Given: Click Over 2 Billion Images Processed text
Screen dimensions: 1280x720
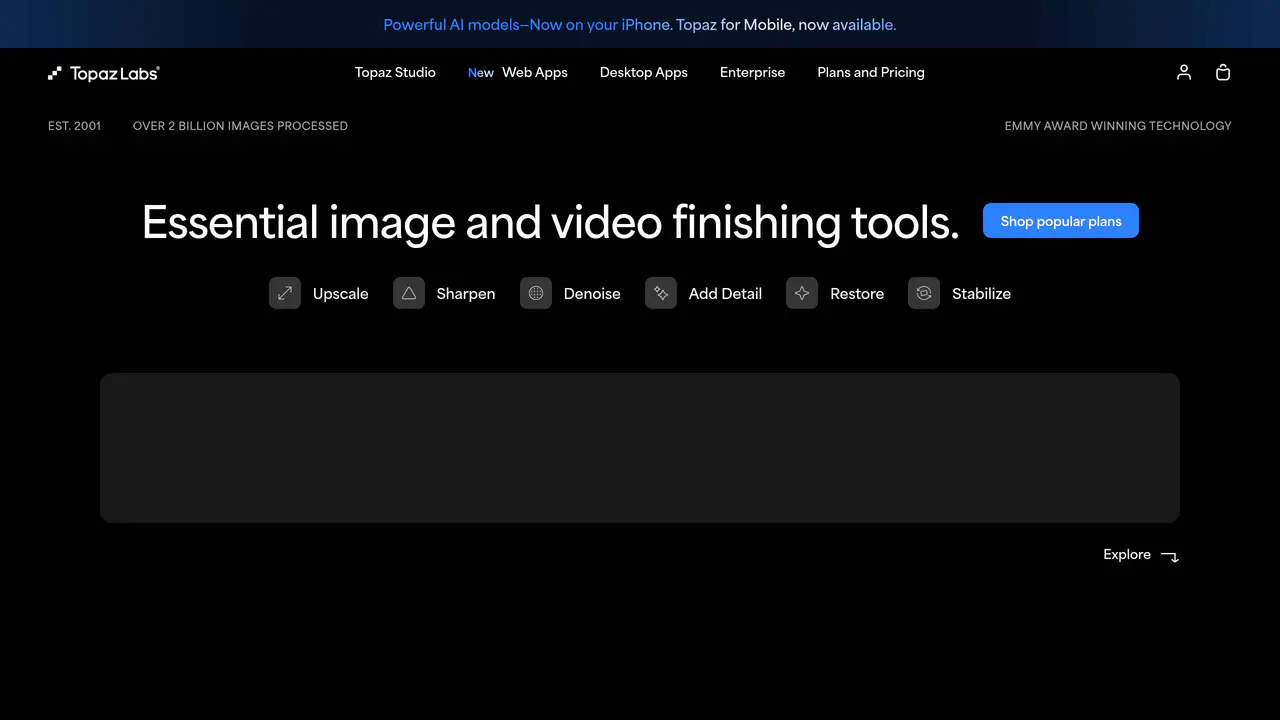Looking at the screenshot, I should click(x=240, y=126).
